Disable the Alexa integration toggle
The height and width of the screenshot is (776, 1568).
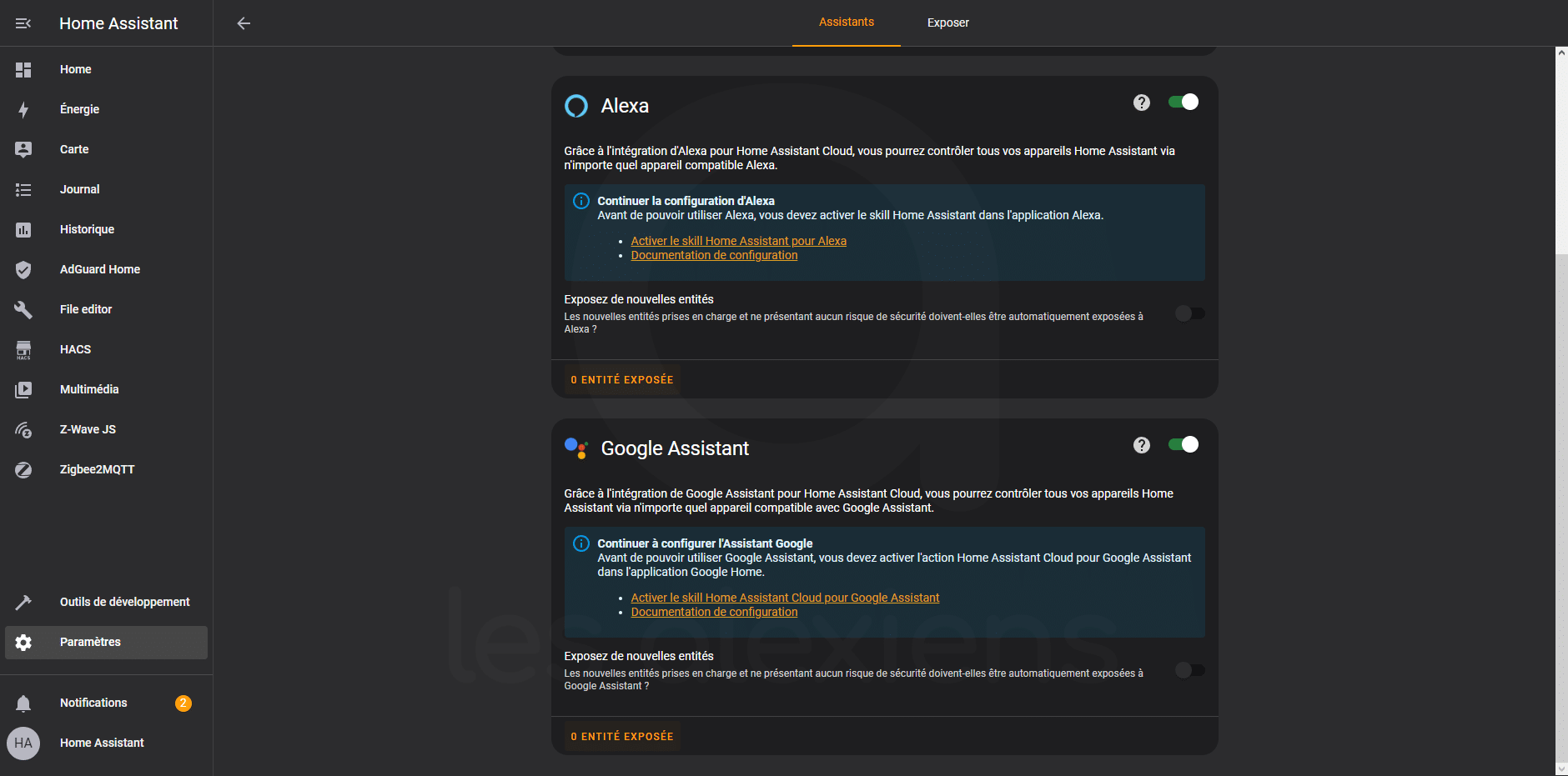(1184, 102)
